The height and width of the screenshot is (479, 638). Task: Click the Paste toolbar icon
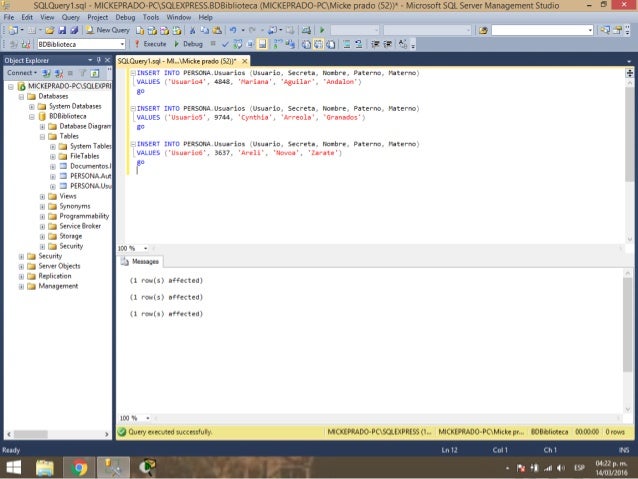[217, 30]
